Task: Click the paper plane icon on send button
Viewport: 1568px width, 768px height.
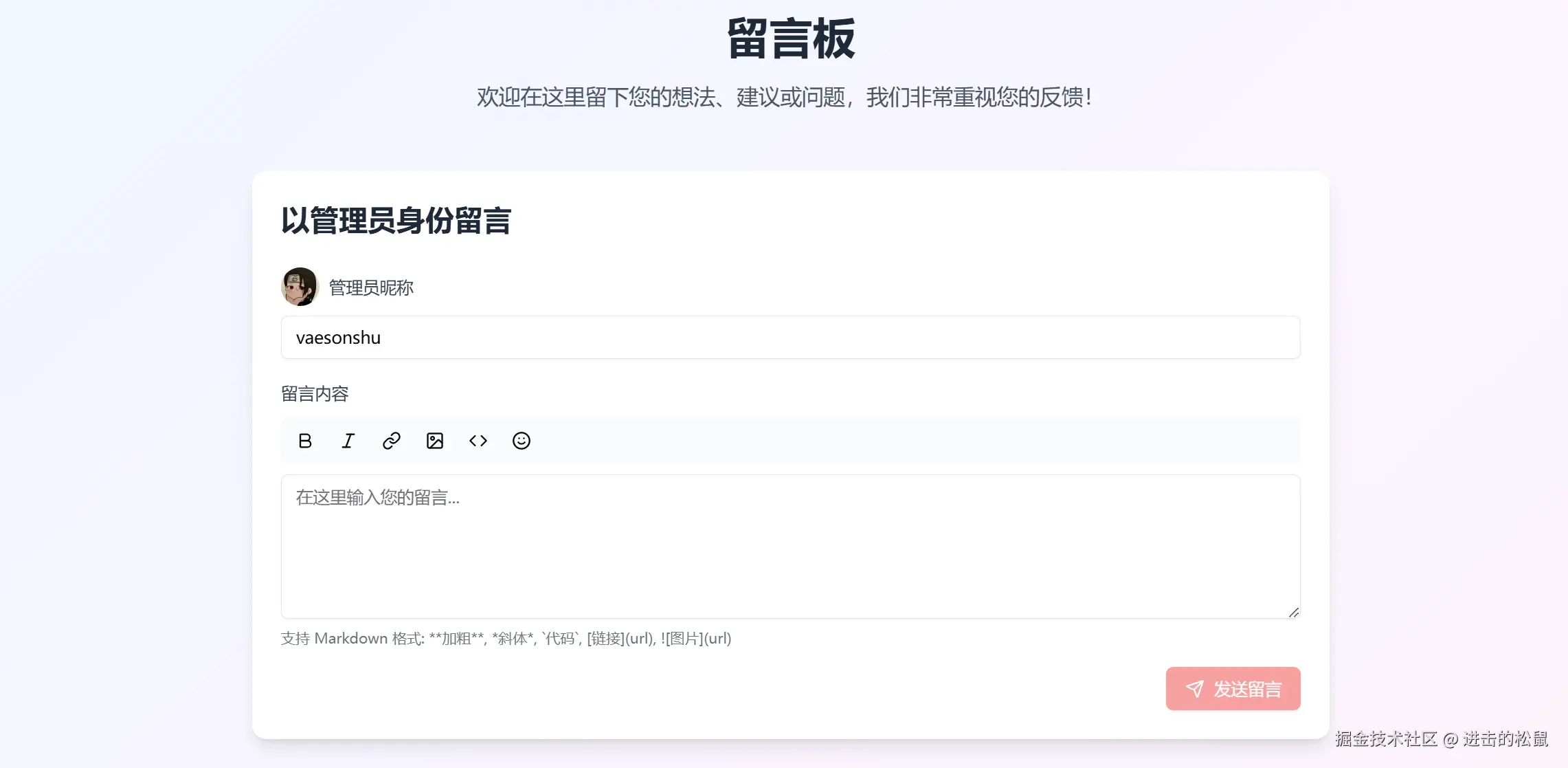Action: pyautogui.click(x=1195, y=689)
